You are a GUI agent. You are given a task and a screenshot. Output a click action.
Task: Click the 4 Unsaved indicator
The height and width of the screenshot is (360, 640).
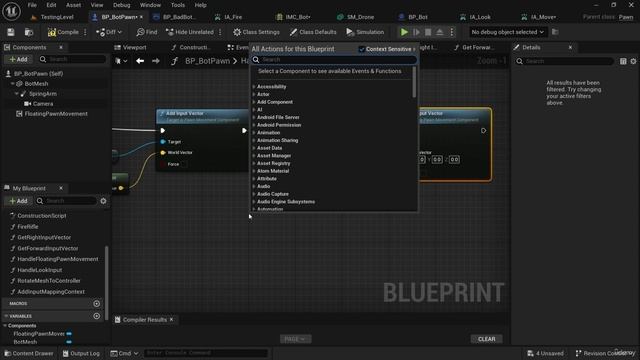545,353
